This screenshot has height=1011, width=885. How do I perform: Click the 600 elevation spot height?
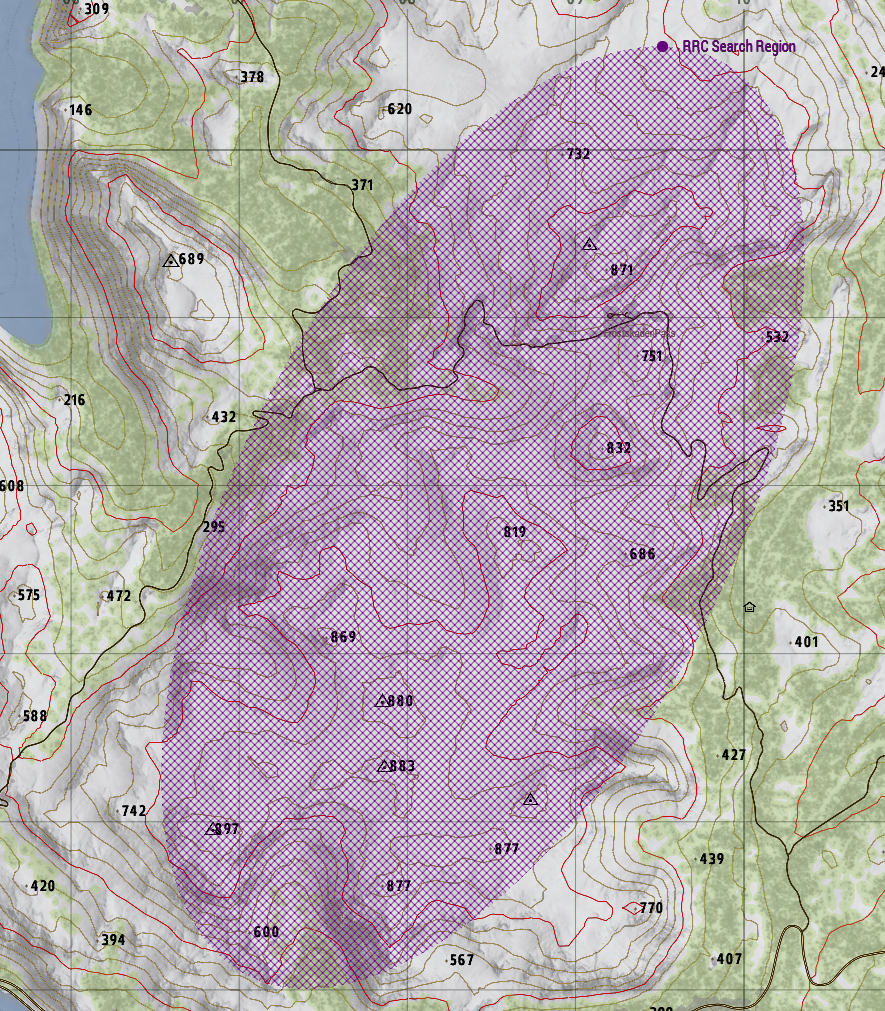pyautogui.click(x=266, y=932)
